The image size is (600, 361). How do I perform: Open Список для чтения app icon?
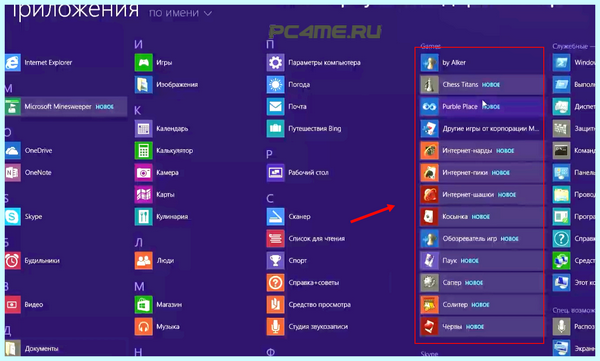tap(276, 238)
